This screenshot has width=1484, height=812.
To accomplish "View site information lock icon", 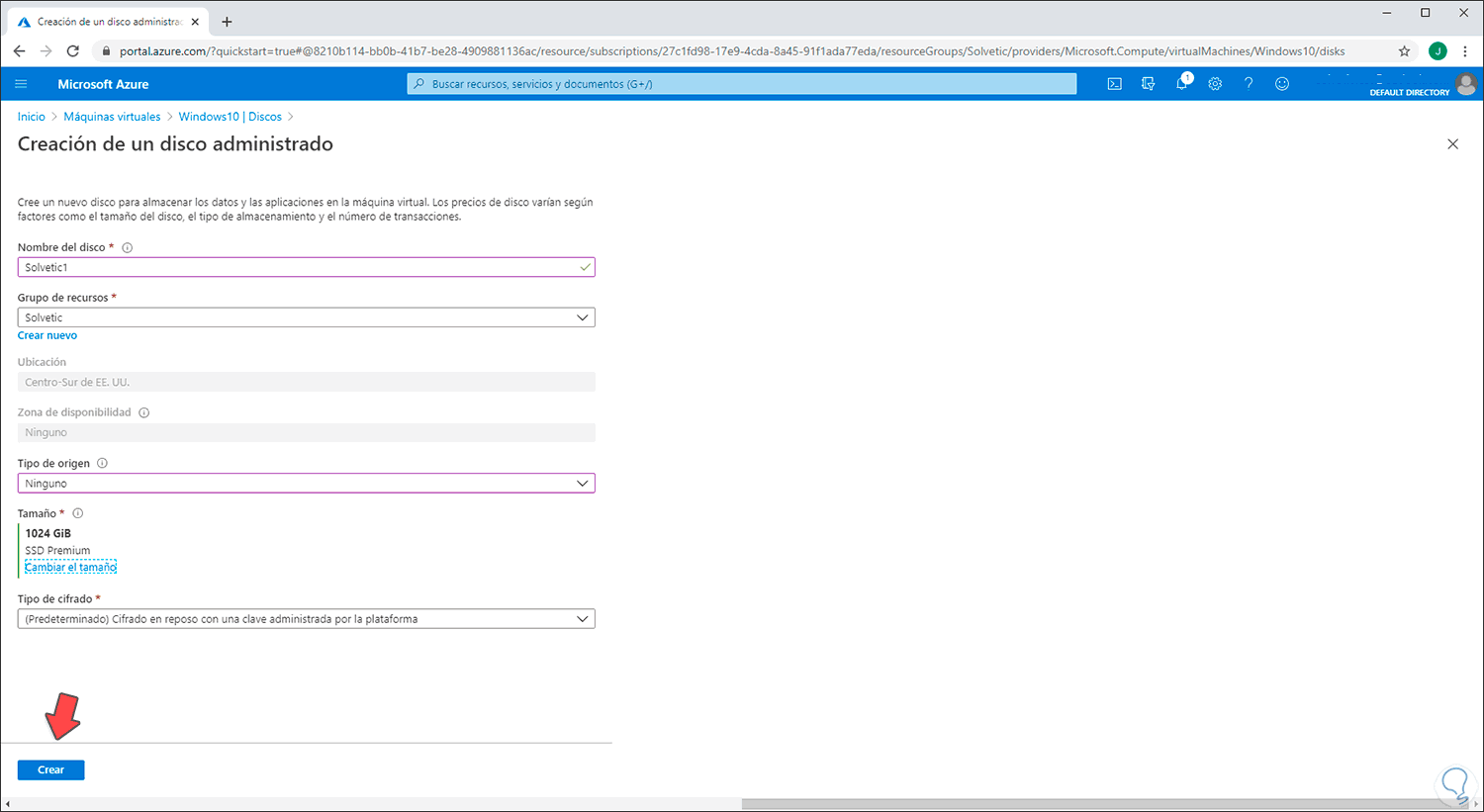I will 107,51.
